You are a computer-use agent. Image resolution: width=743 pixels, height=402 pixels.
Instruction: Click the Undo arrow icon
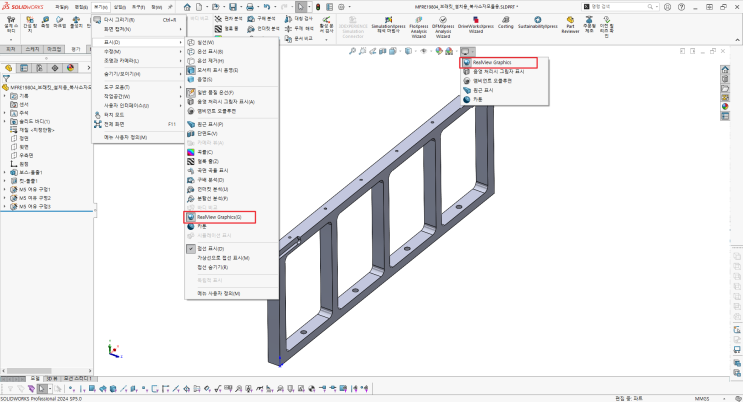[267, 7]
